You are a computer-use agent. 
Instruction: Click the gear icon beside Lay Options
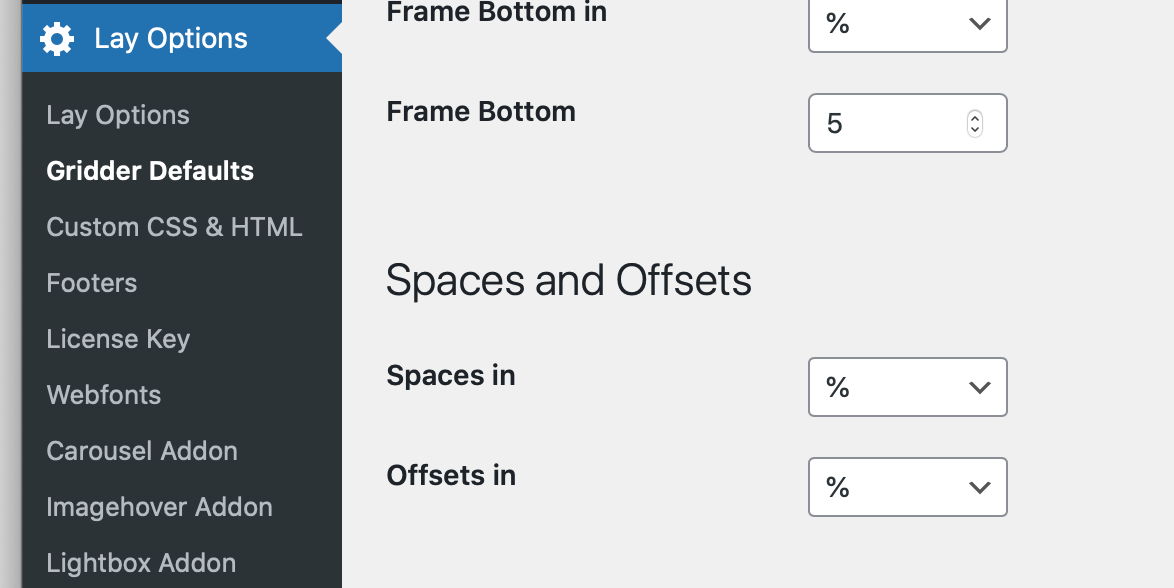57,39
